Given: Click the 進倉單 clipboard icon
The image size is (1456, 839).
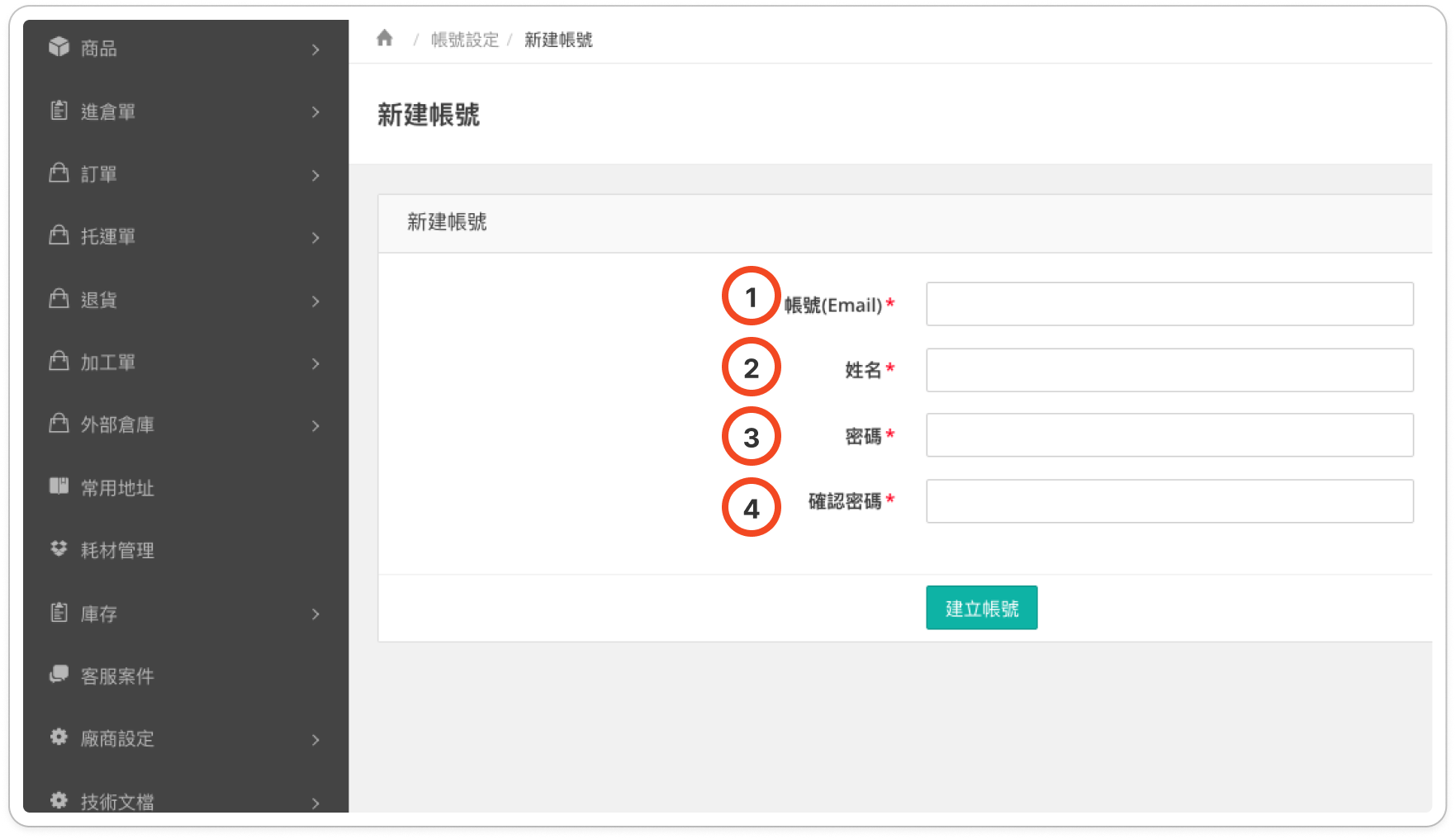Looking at the screenshot, I should tap(59, 111).
